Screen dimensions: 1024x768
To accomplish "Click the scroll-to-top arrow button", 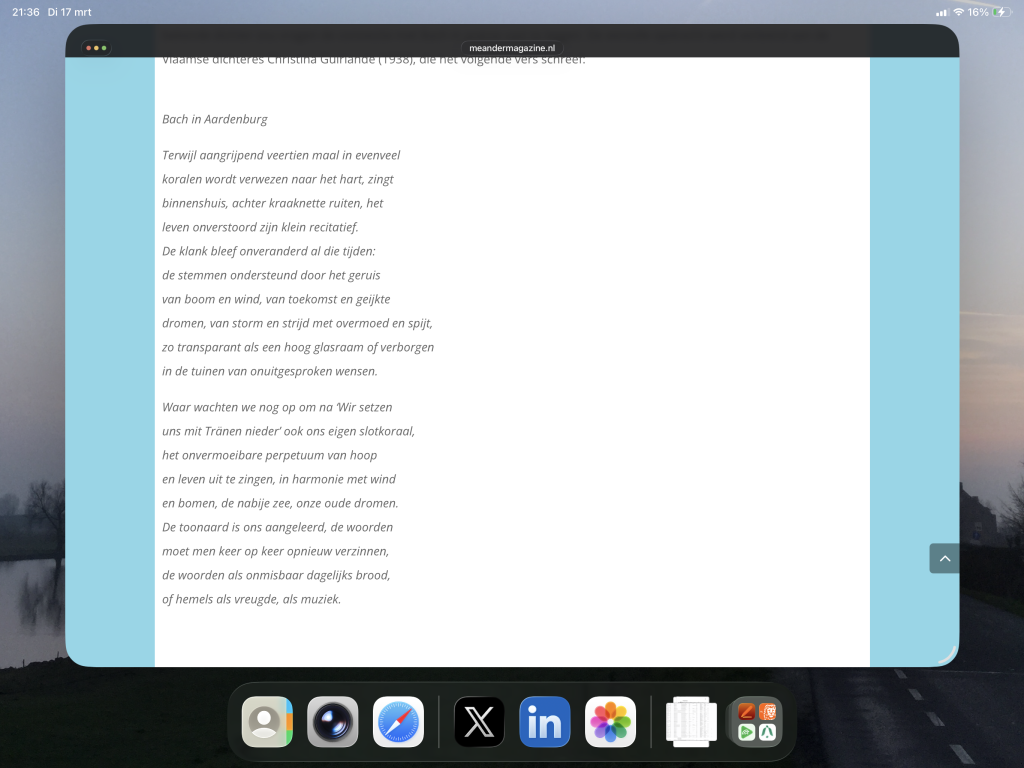I will pos(944,559).
